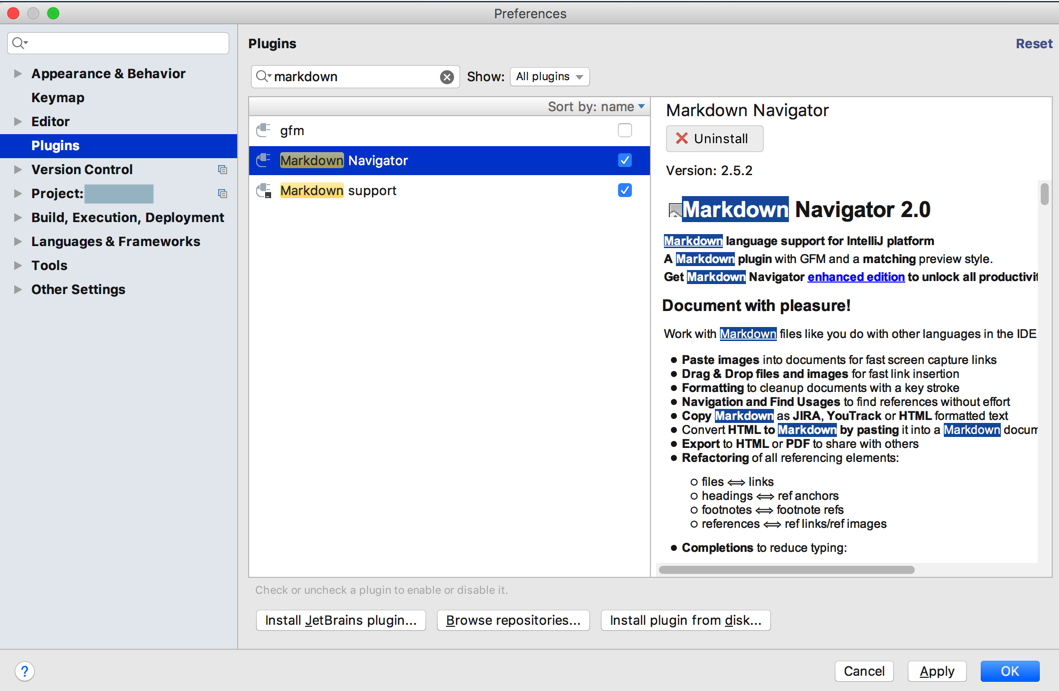Expand the Other Settings group
The width and height of the screenshot is (1059, 691).
18,289
